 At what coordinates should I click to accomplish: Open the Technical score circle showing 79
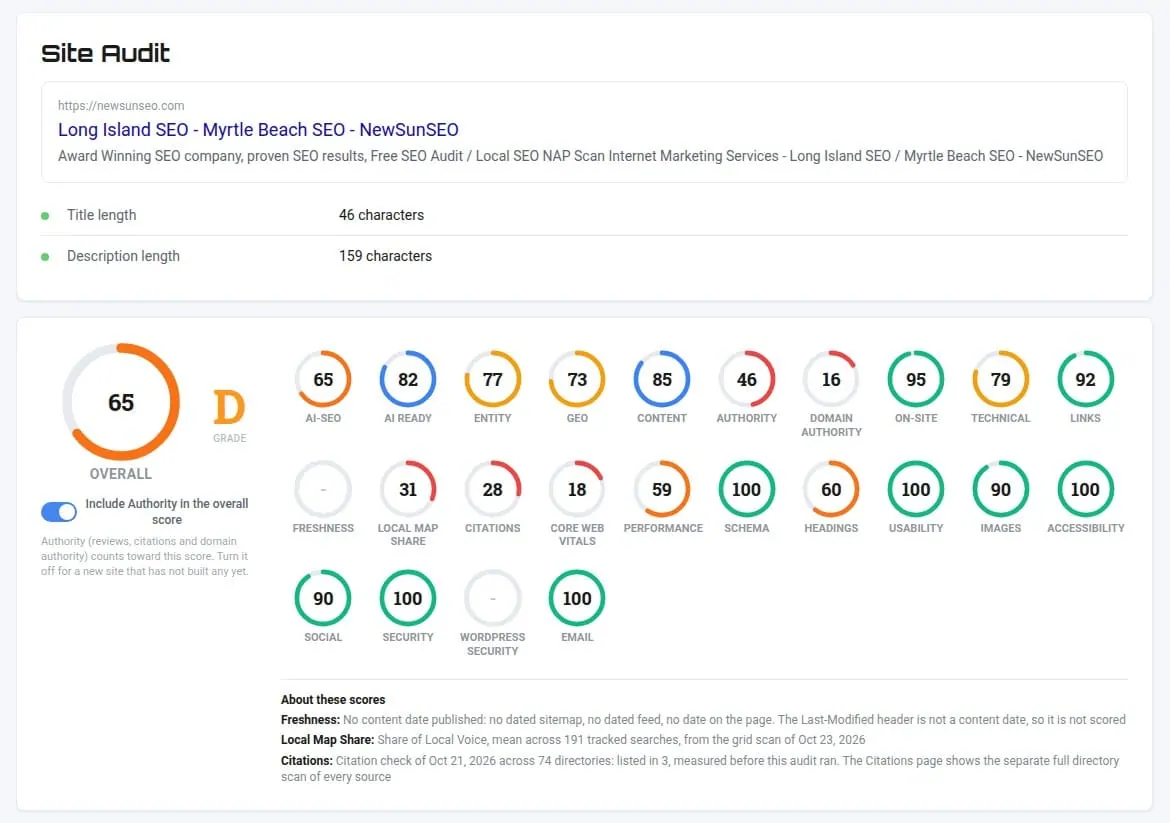tap(1001, 379)
